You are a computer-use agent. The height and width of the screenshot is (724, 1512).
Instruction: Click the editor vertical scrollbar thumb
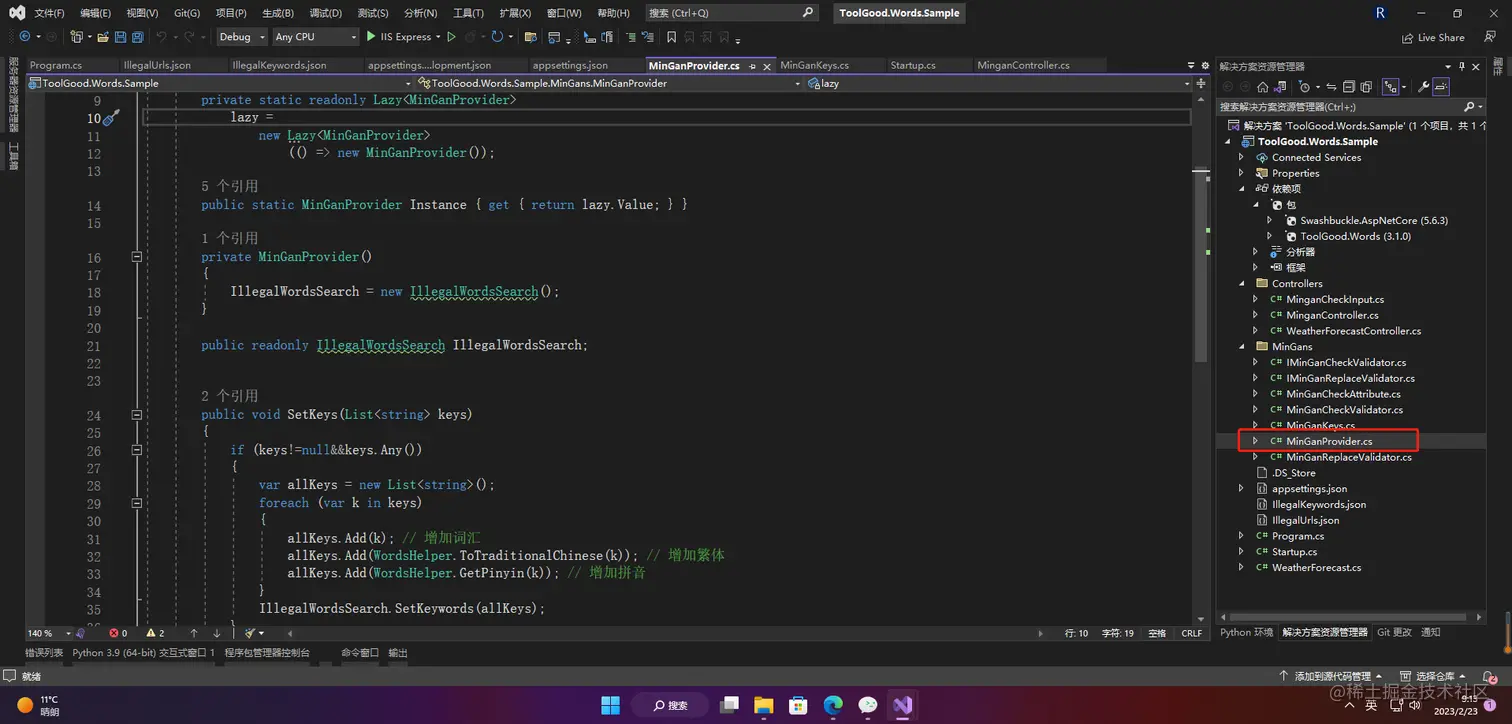(x=1203, y=266)
